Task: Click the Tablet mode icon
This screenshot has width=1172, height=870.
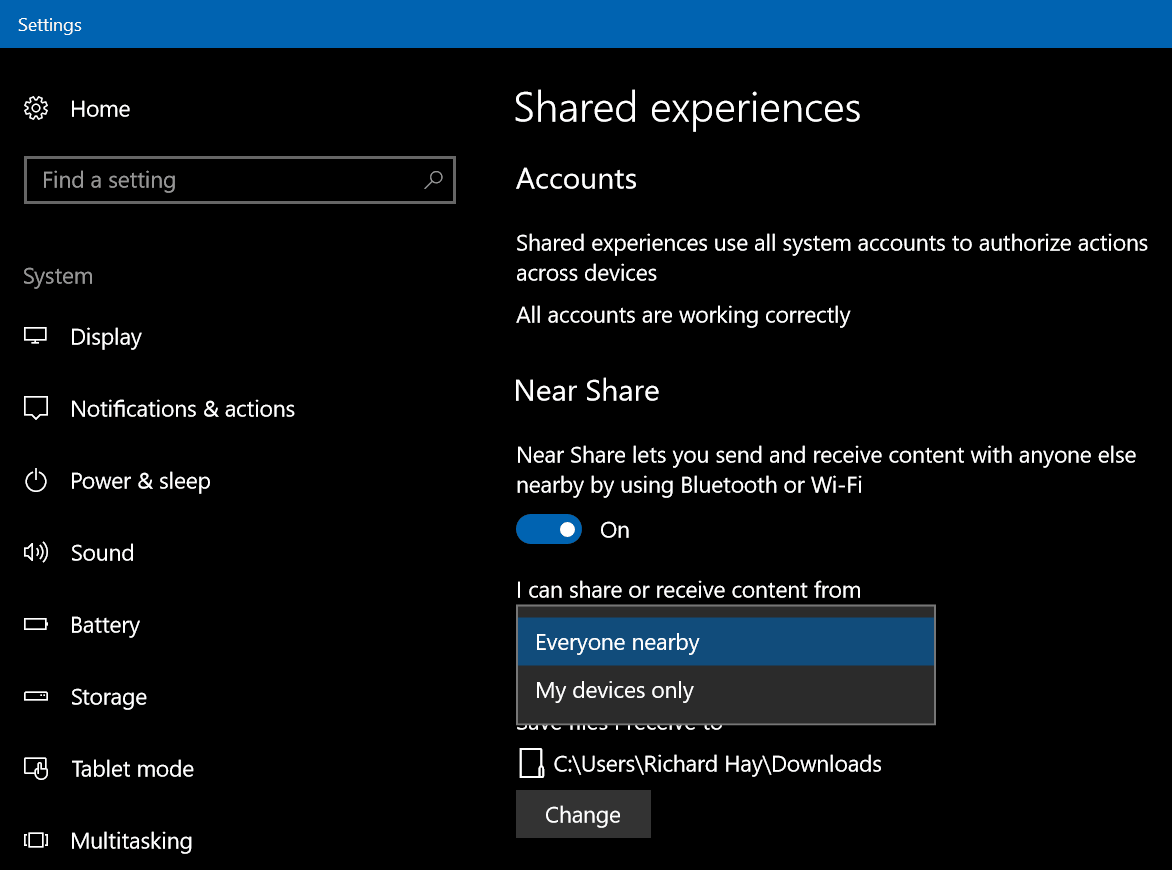Action: click(36, 769)
